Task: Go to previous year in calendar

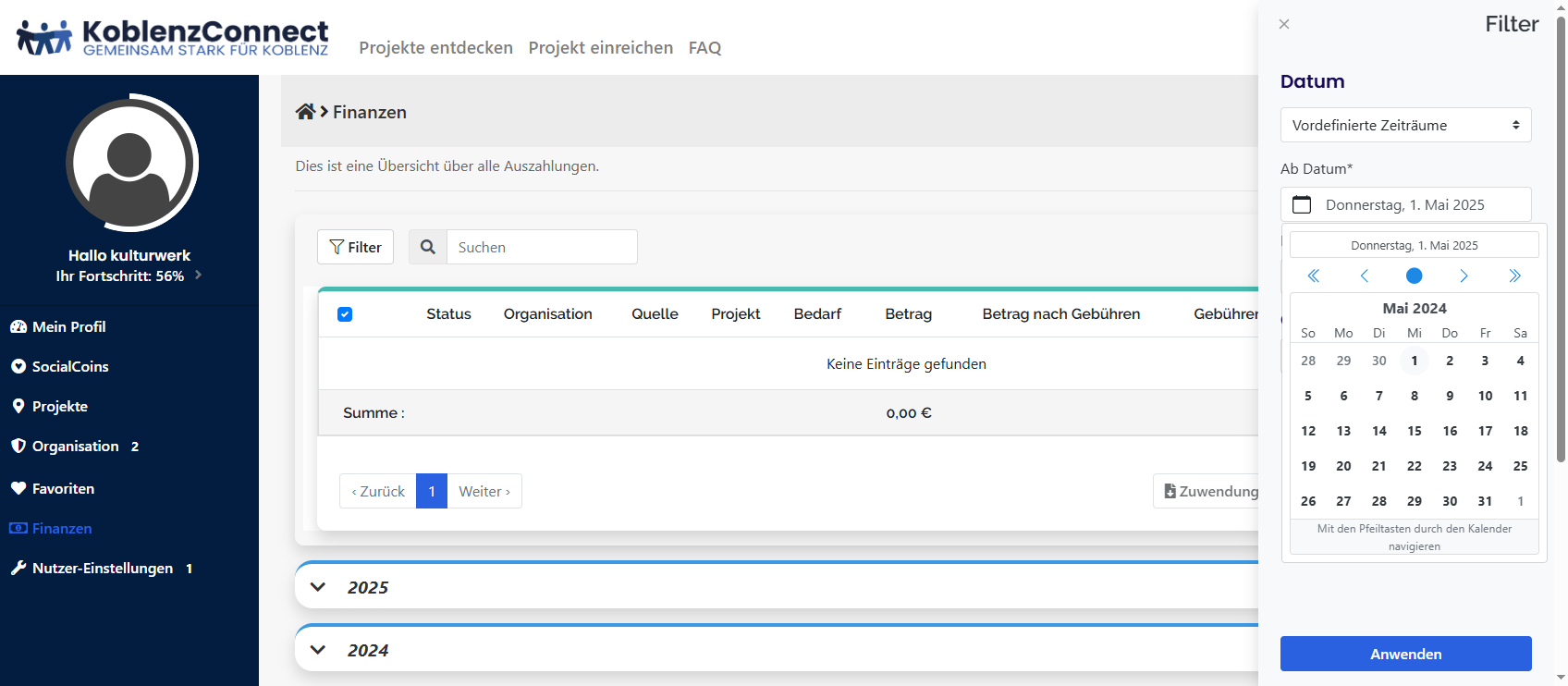Action: click(x=1314, y=276)
